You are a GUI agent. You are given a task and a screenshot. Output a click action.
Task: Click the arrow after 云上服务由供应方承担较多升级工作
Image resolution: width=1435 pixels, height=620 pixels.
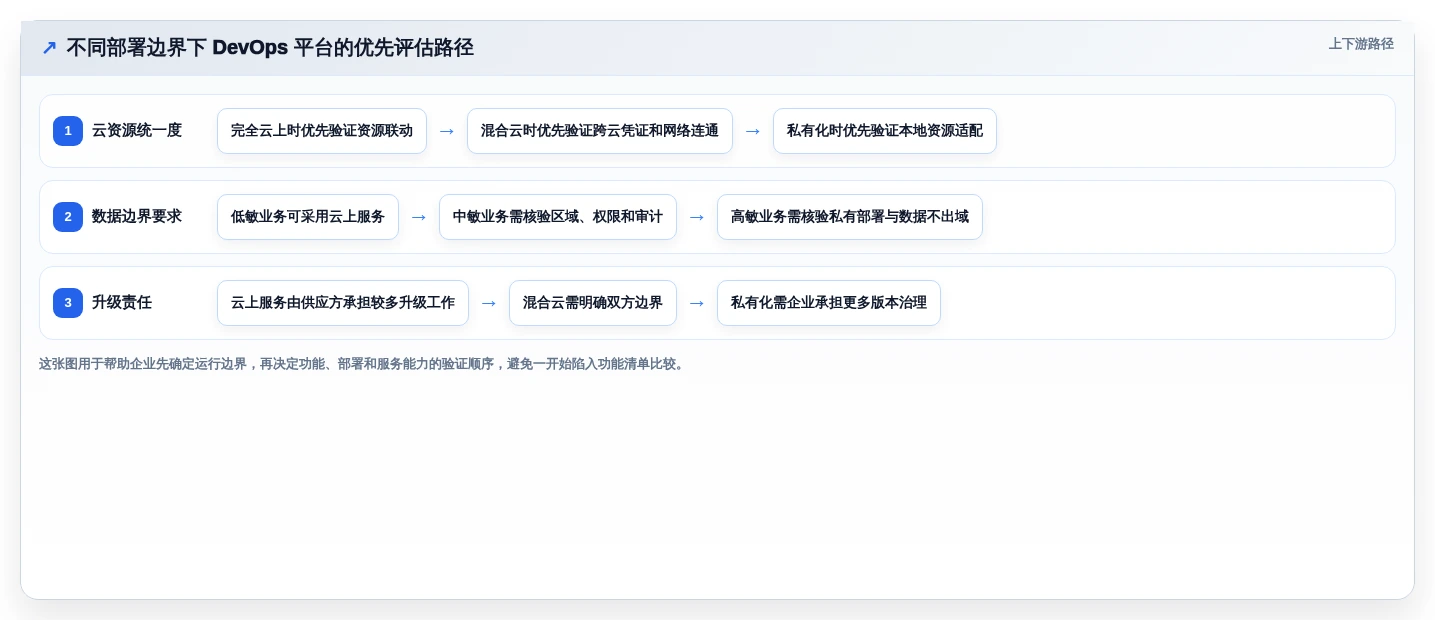click(489, 303)
